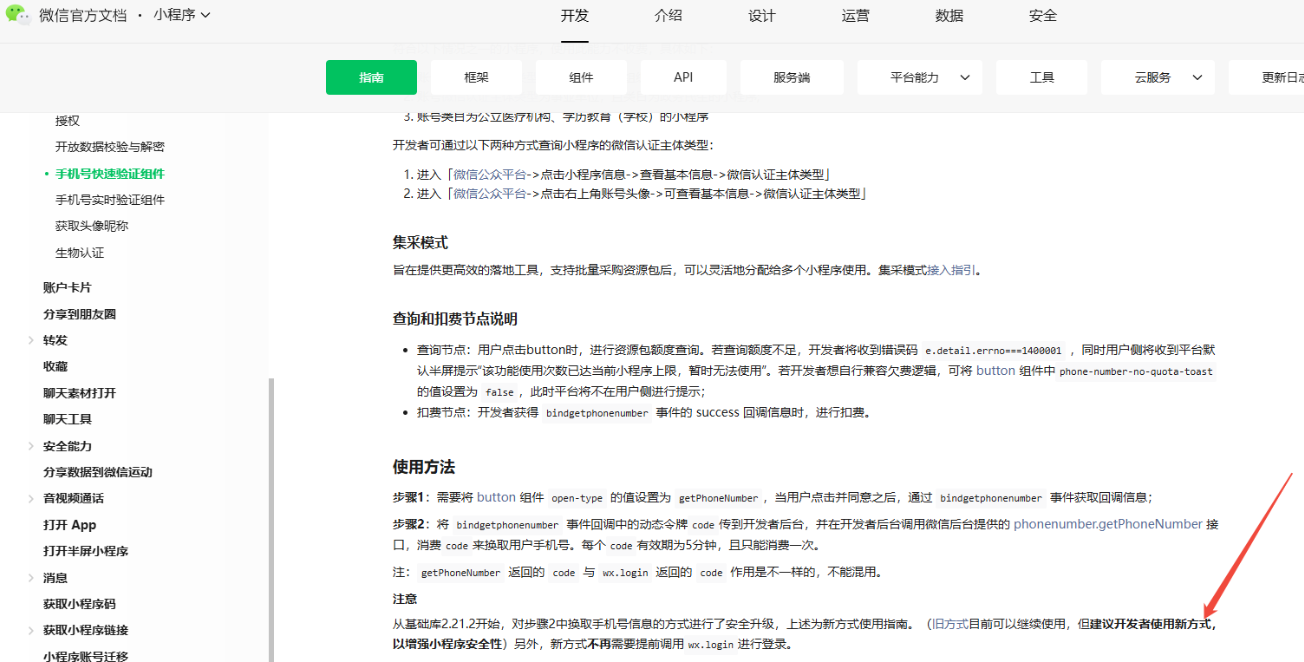Open 收藏 in the sidebar

pyautogui.click(x=55, y=366)
